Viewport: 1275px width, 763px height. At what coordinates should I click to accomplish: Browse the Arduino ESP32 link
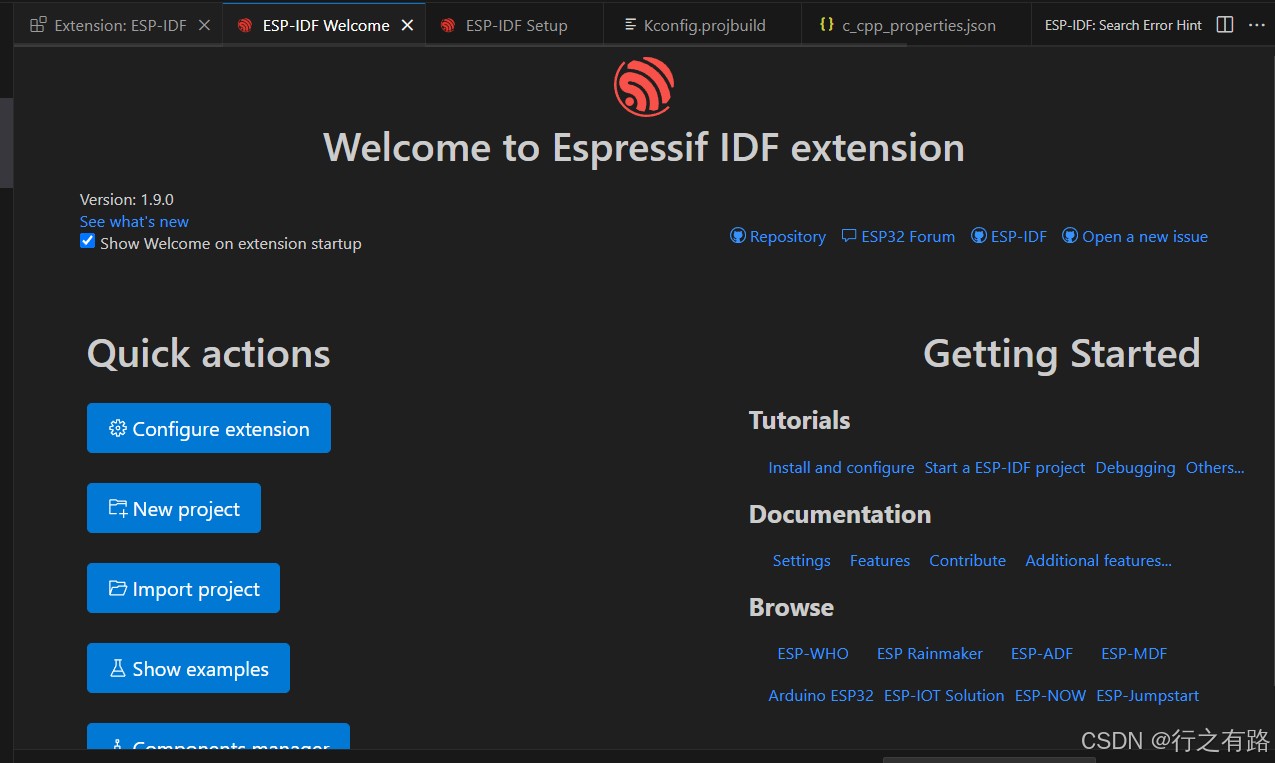[821, 695]
